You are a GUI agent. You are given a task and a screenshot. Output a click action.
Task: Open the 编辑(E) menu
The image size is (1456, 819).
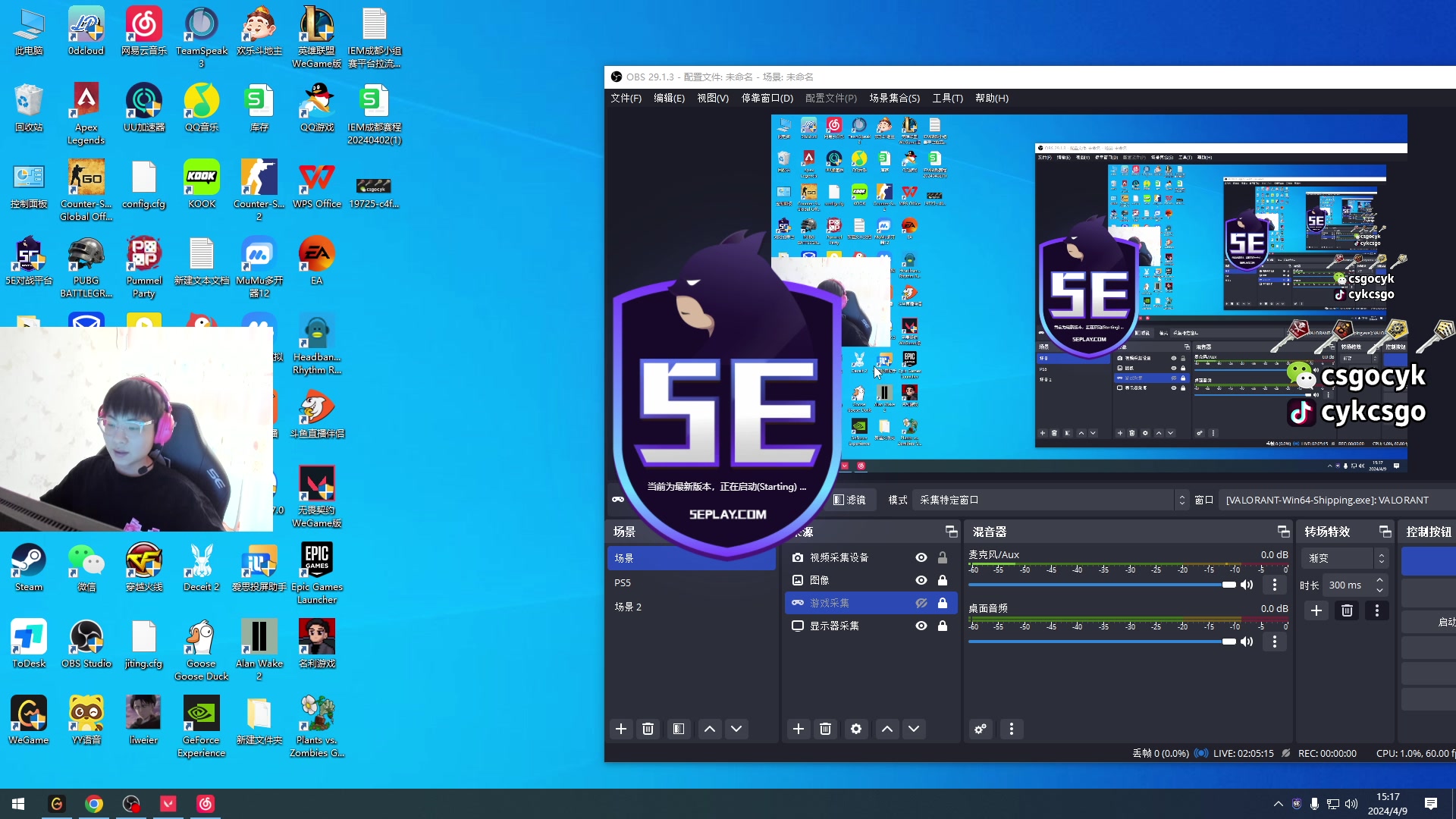click(669, 98)
